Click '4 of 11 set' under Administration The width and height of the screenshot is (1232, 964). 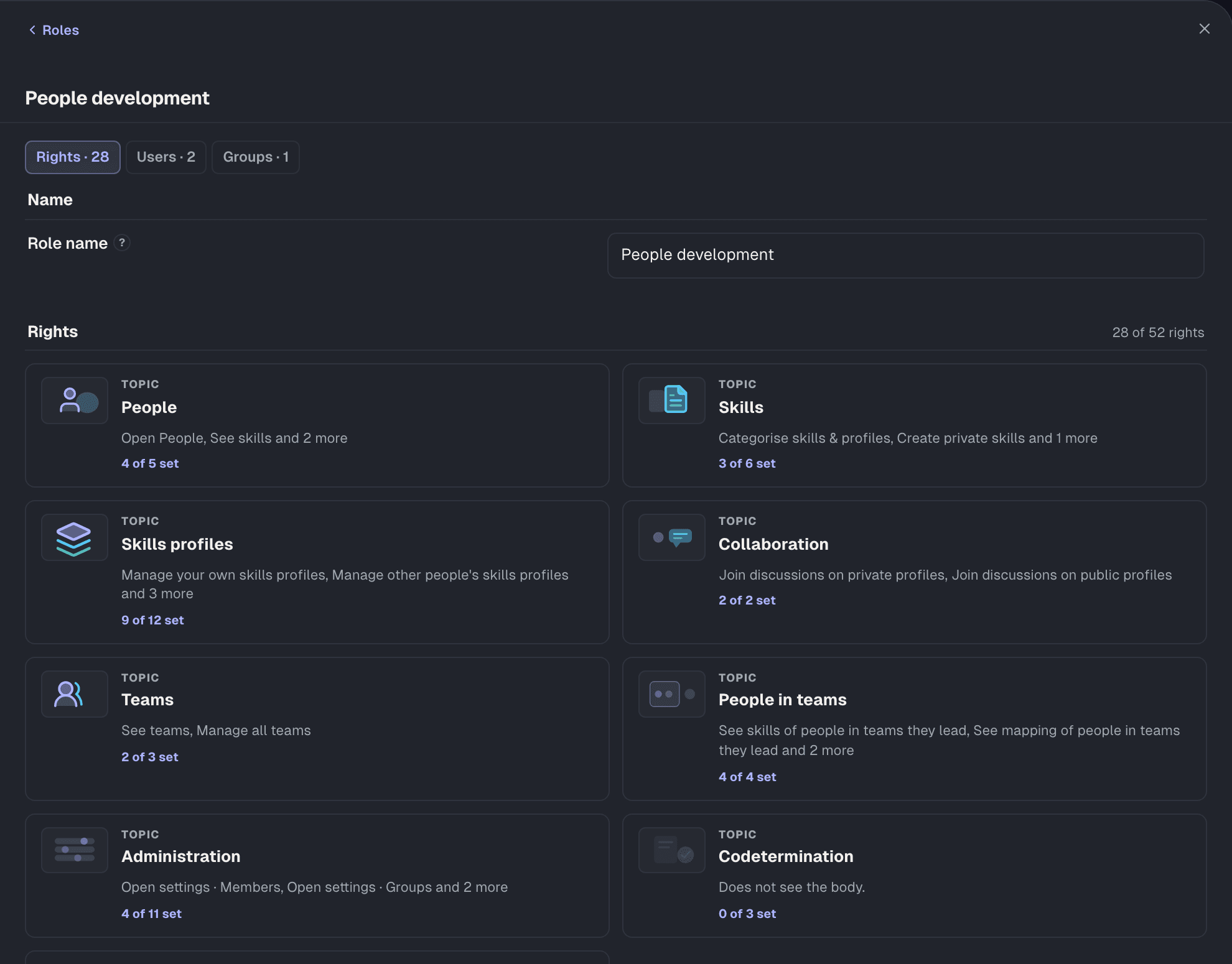tap(151, 914)
